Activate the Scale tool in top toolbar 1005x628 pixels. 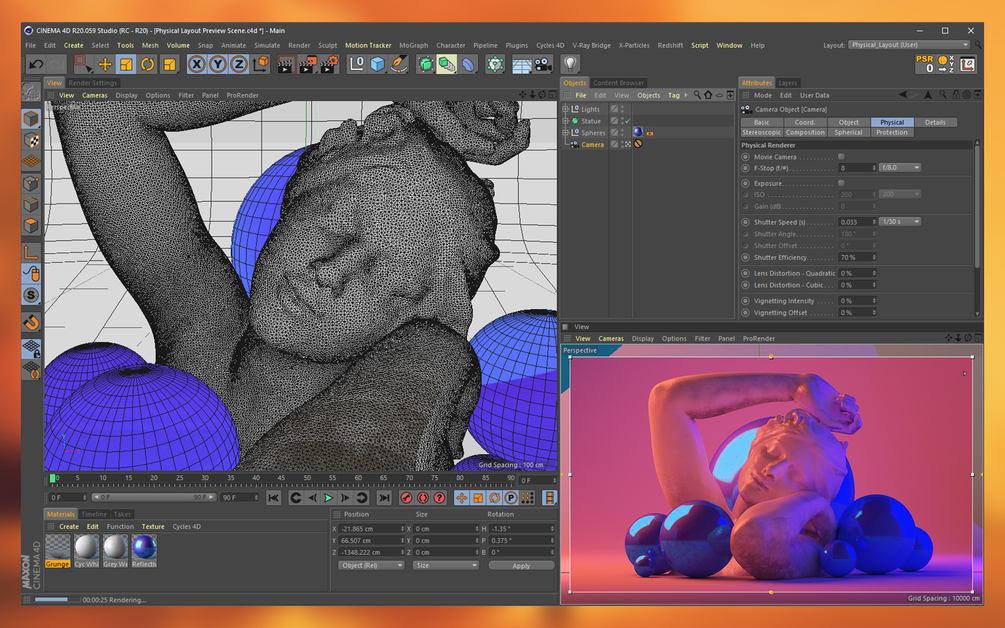126,64
